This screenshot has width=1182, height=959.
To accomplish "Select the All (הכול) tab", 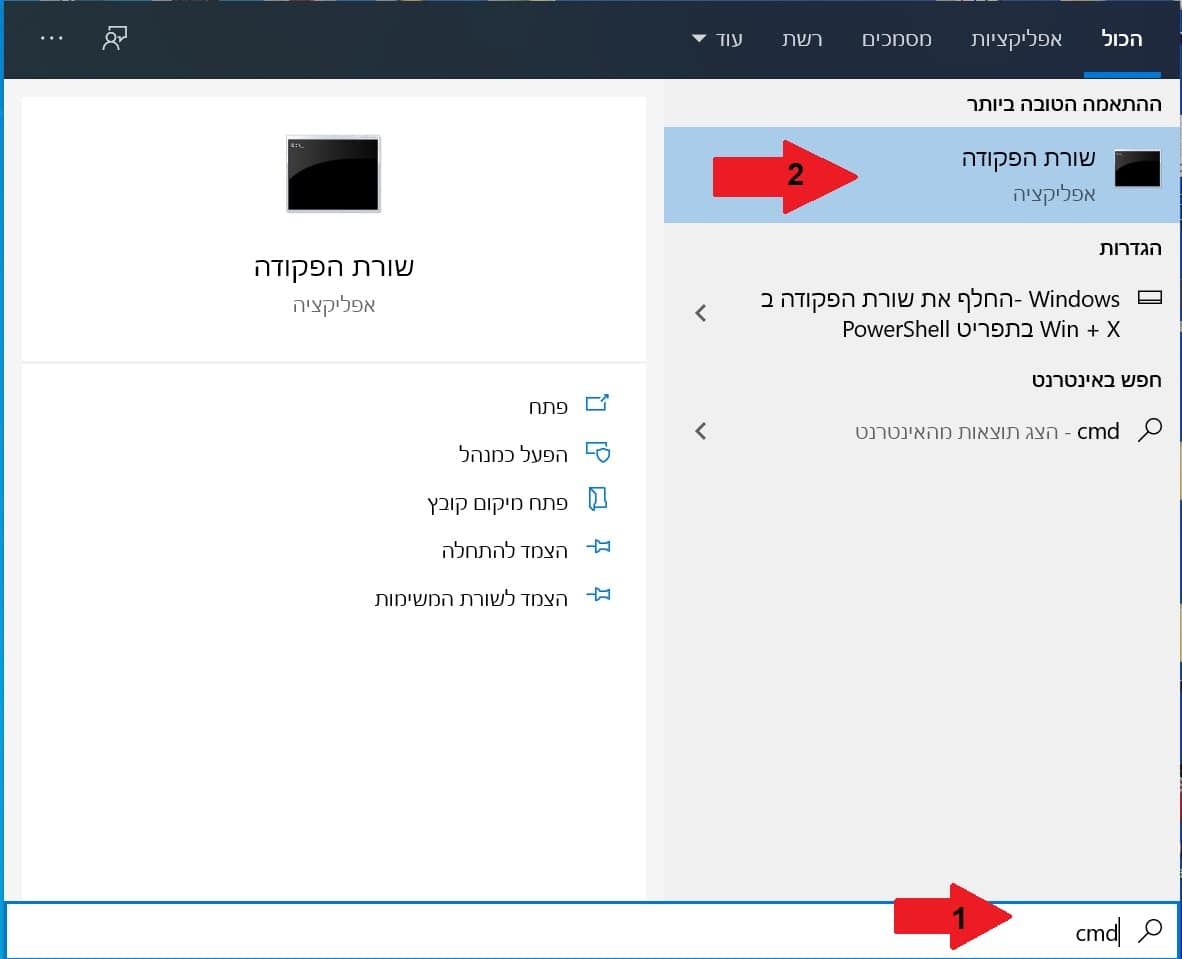I will tap(1122, 40).
